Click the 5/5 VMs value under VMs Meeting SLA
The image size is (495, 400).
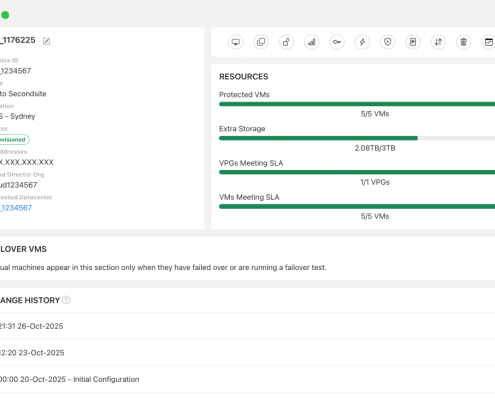coord(375,216)
